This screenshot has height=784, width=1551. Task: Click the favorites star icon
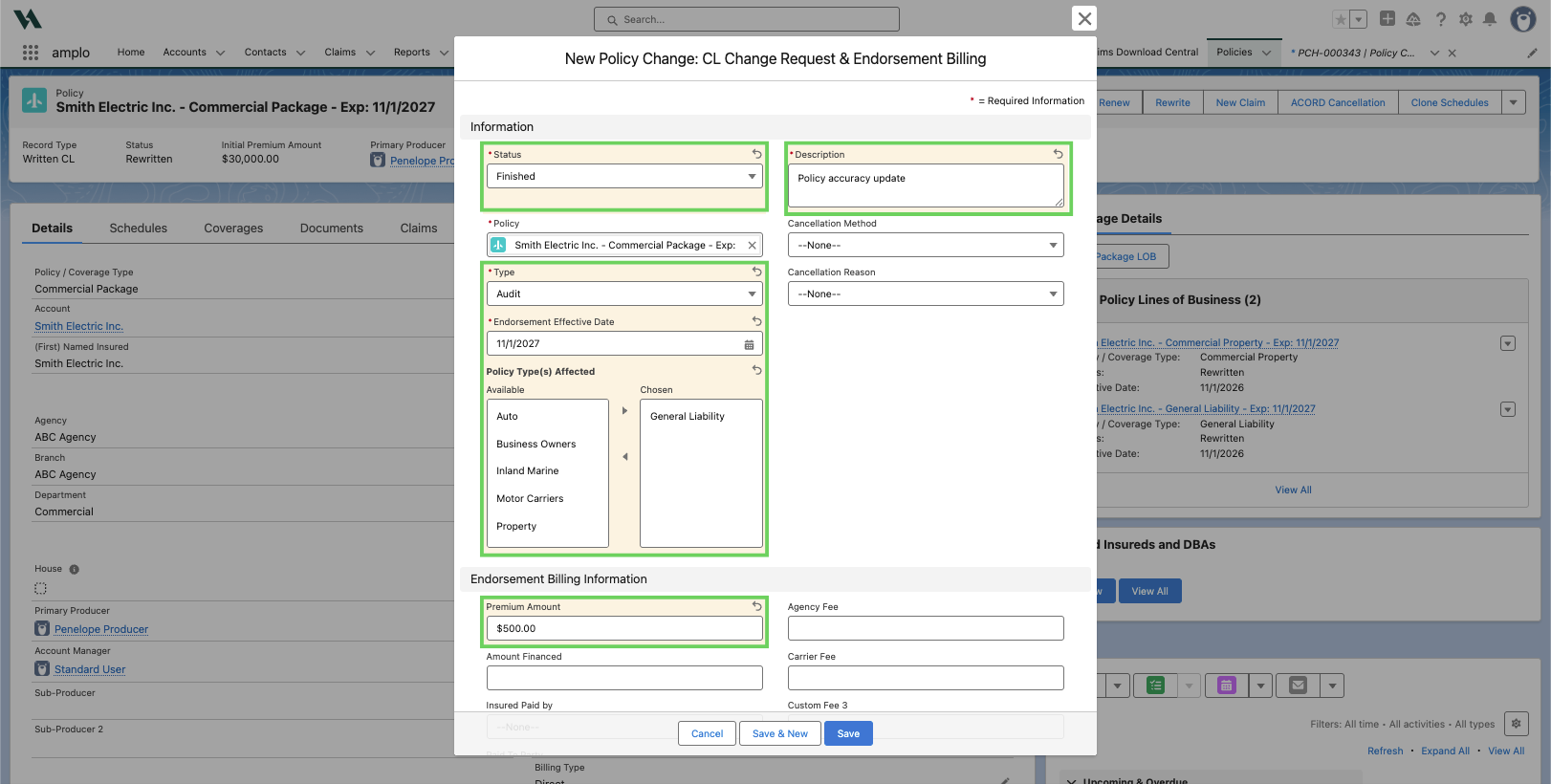point(1341,19)
